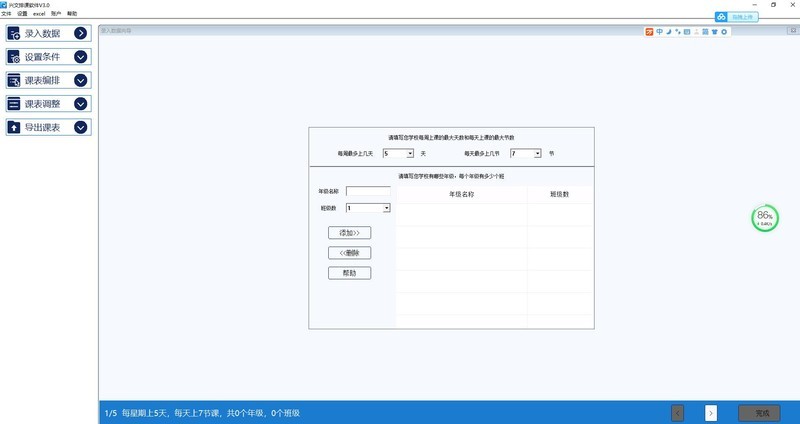Focus the 年级名称 text input field
Viewport: 800px width, 424px height.
[368, 191]
